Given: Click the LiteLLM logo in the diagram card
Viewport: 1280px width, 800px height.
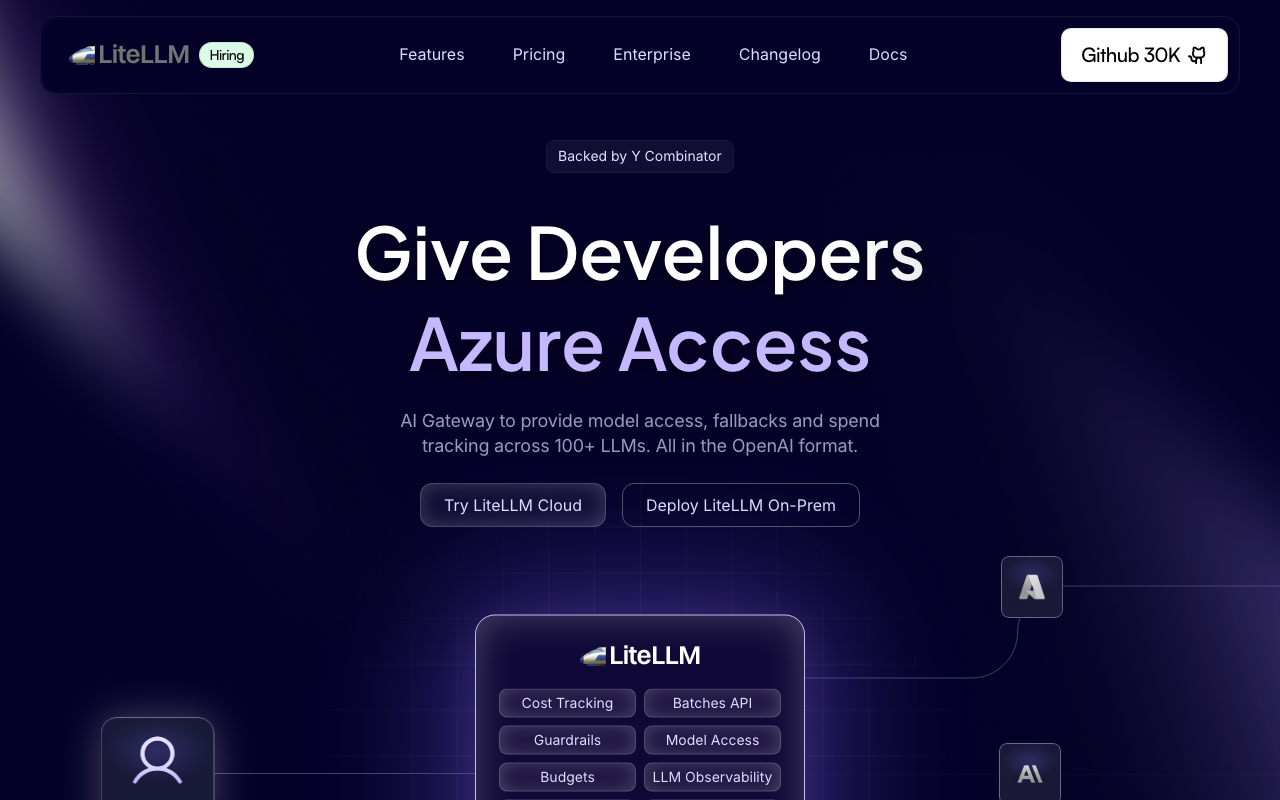Looking at the screenshot, I should [640, 656].
